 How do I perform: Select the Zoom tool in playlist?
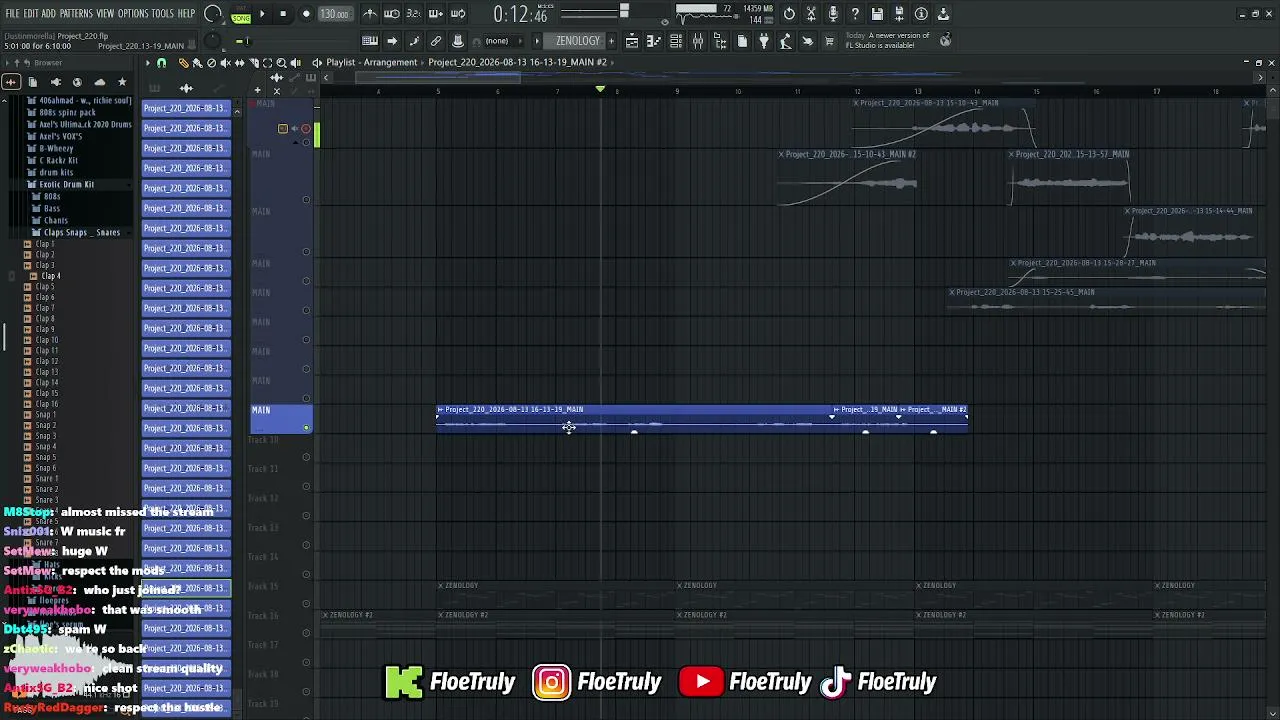[281, 62]
